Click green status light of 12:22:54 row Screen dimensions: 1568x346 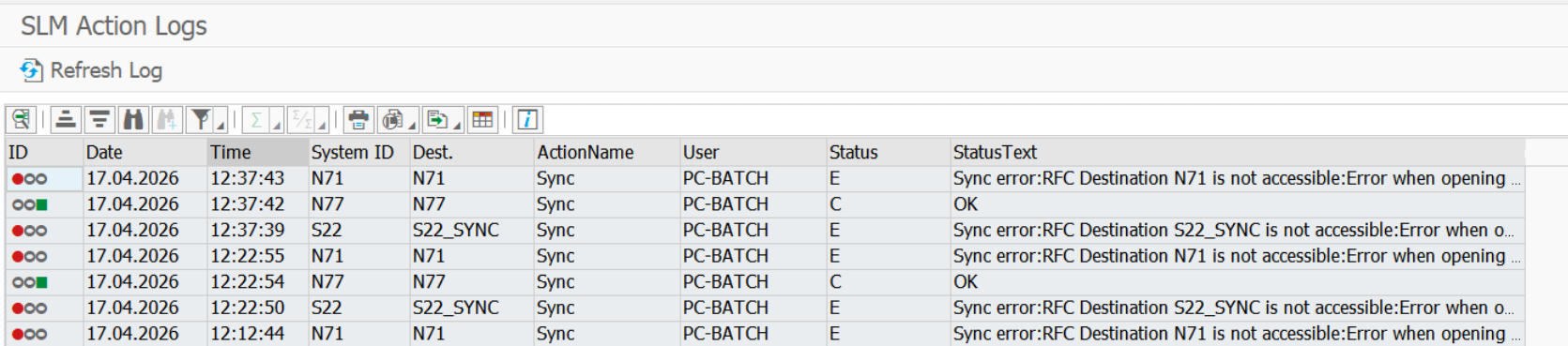pyautogui.click(x=41, y=282)
